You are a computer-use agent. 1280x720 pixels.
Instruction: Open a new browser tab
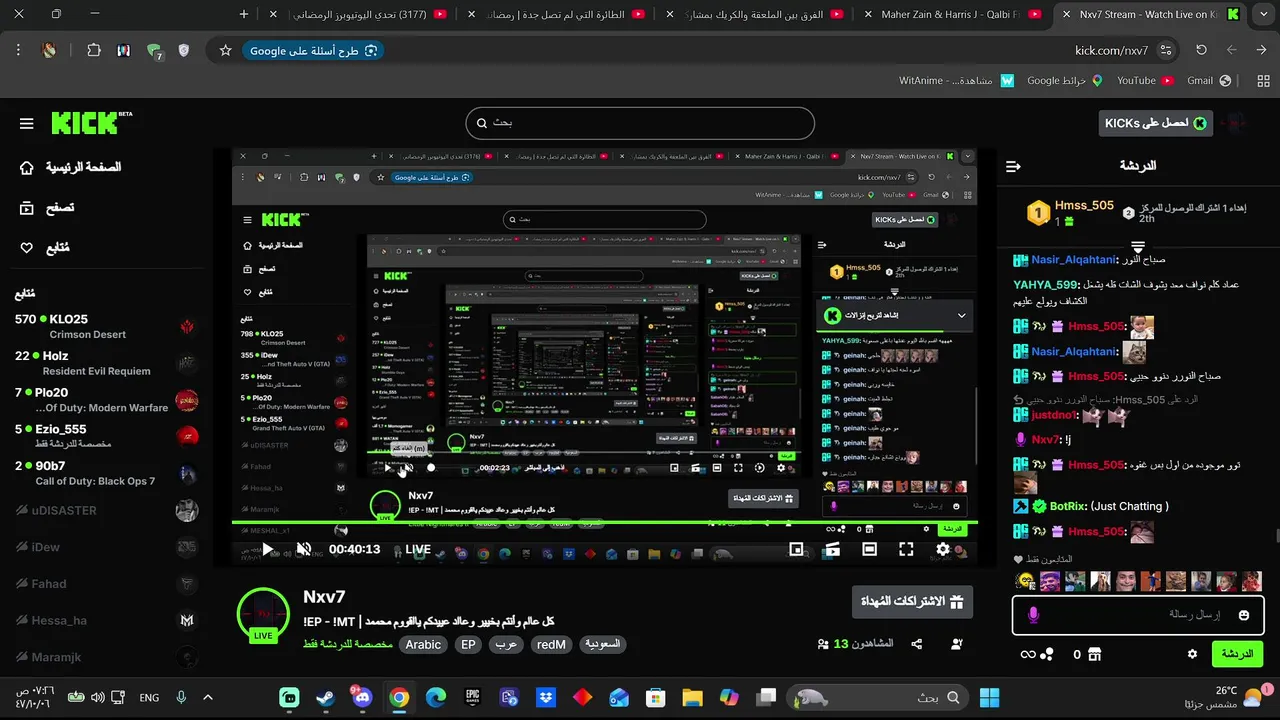tap(244, 14)
